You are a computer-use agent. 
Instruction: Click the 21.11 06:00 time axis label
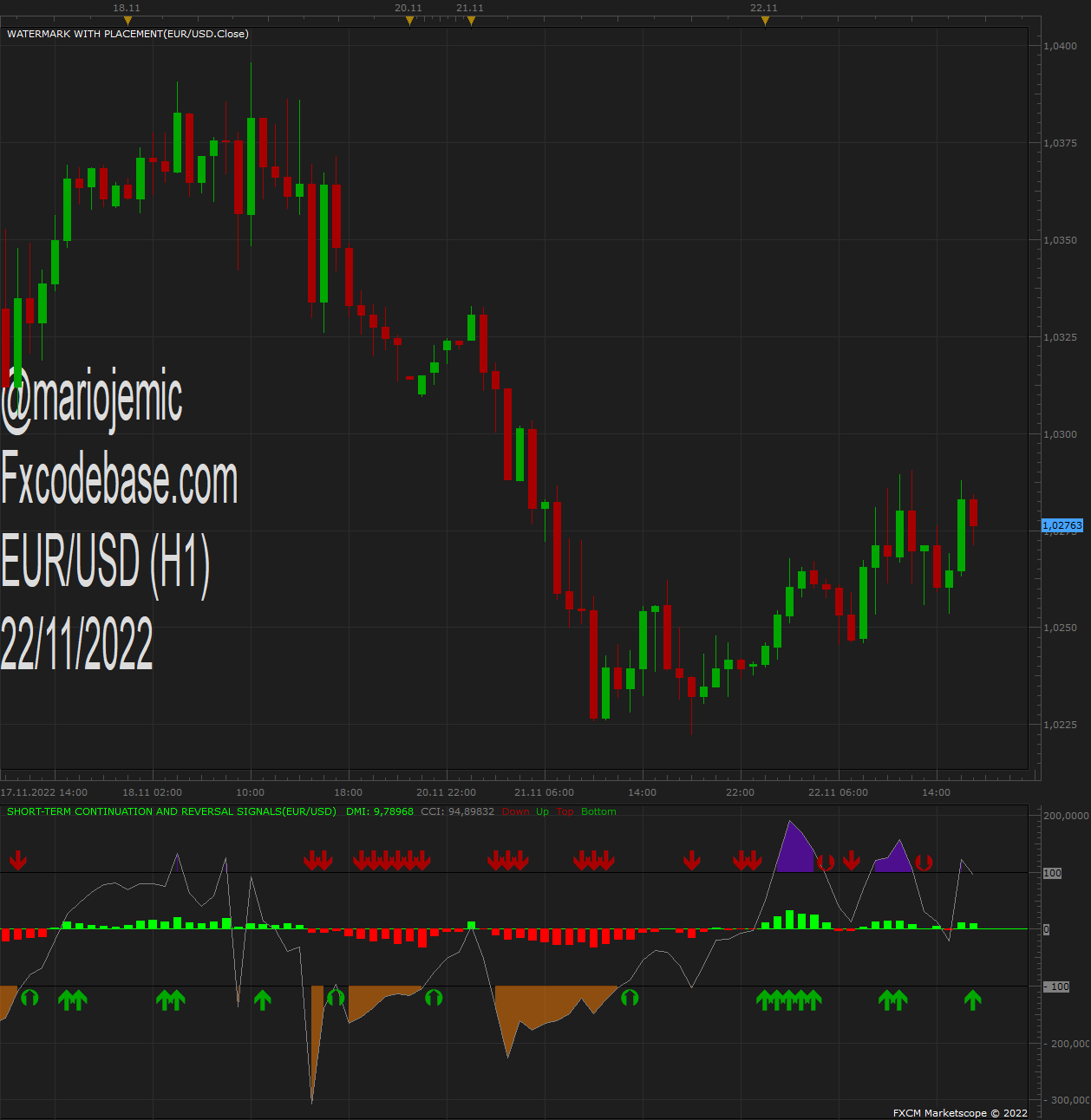(544, 792)
